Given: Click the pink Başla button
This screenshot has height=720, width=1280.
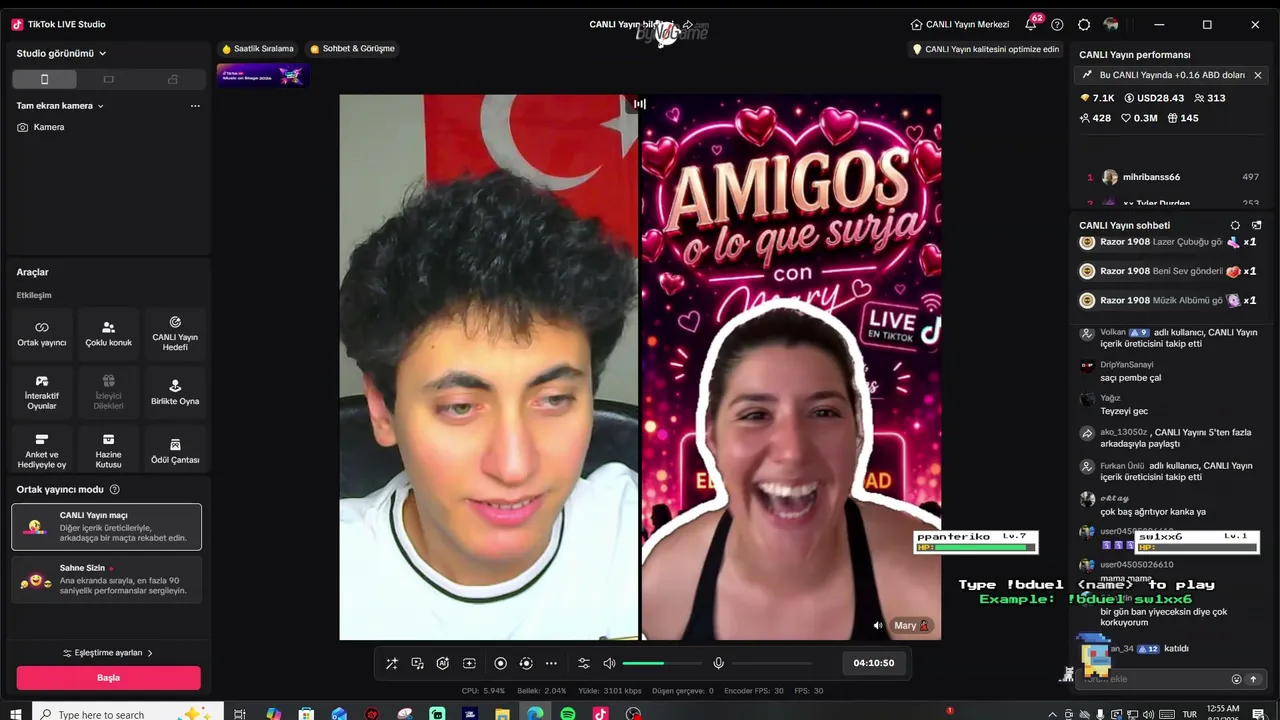Looking at the screenshot, I should tap(108, 678).
